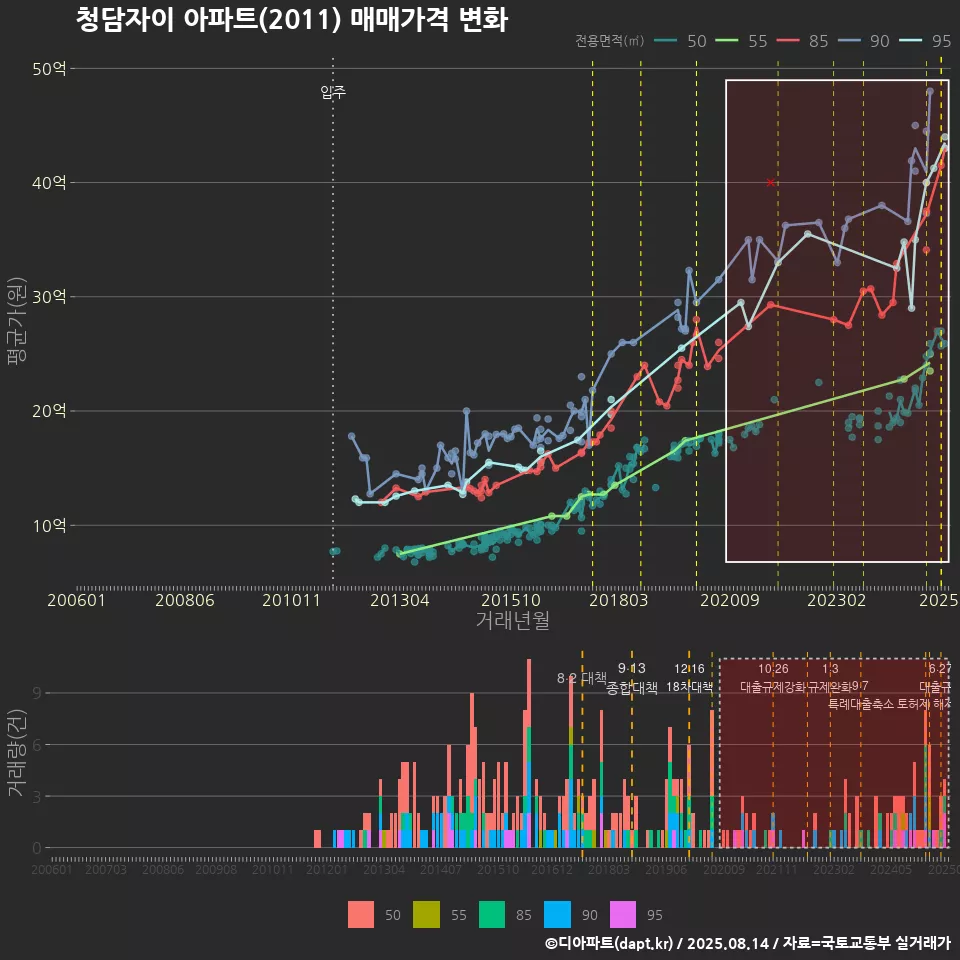Image resolution: width=960 pixels, height=960 pixels.
Task: Click the '특례대출축소' policy annotation
Action: tap(861, 704)
